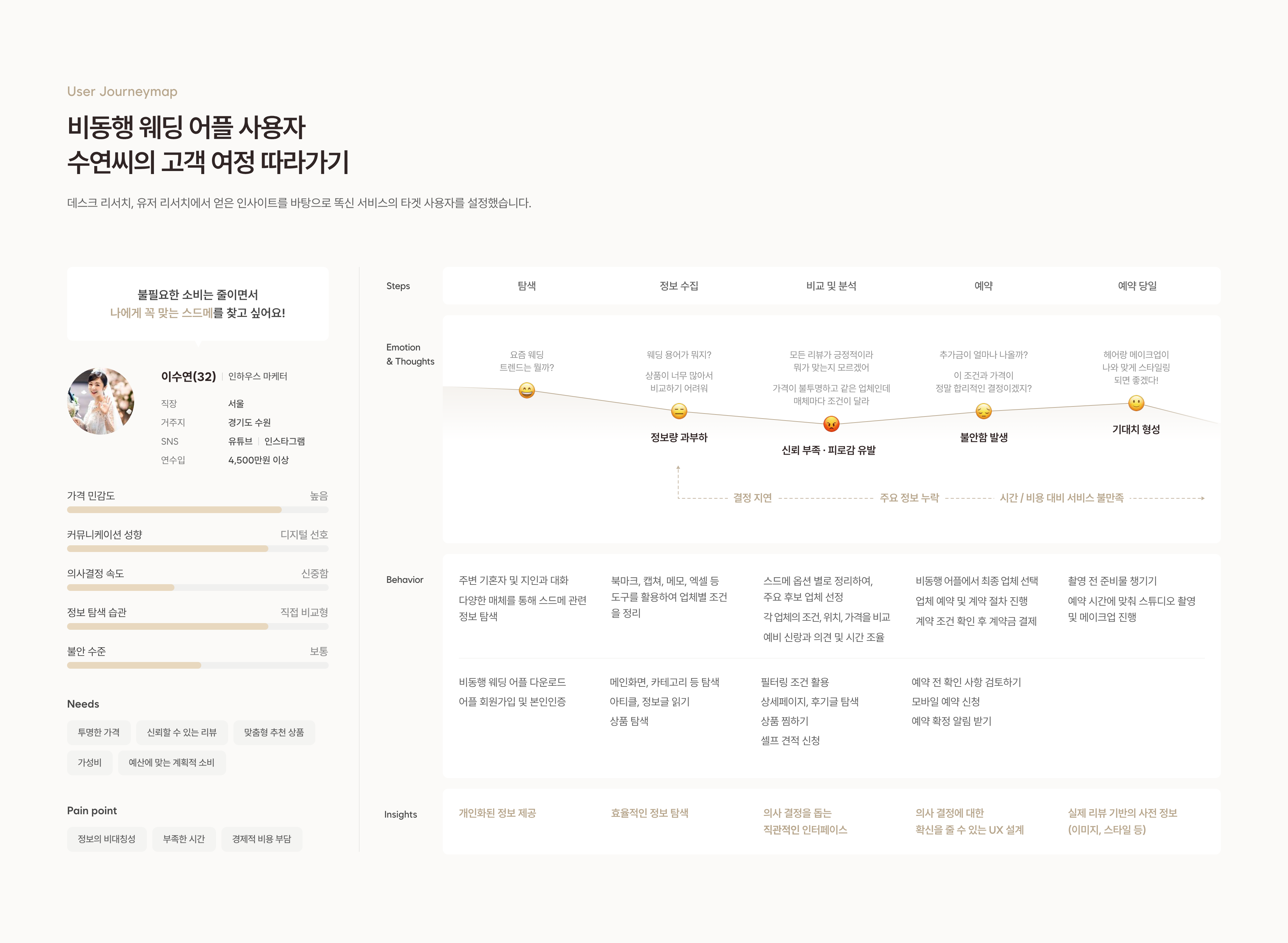Click the 투명한 가격 needs tag

[x=99, y=732]
